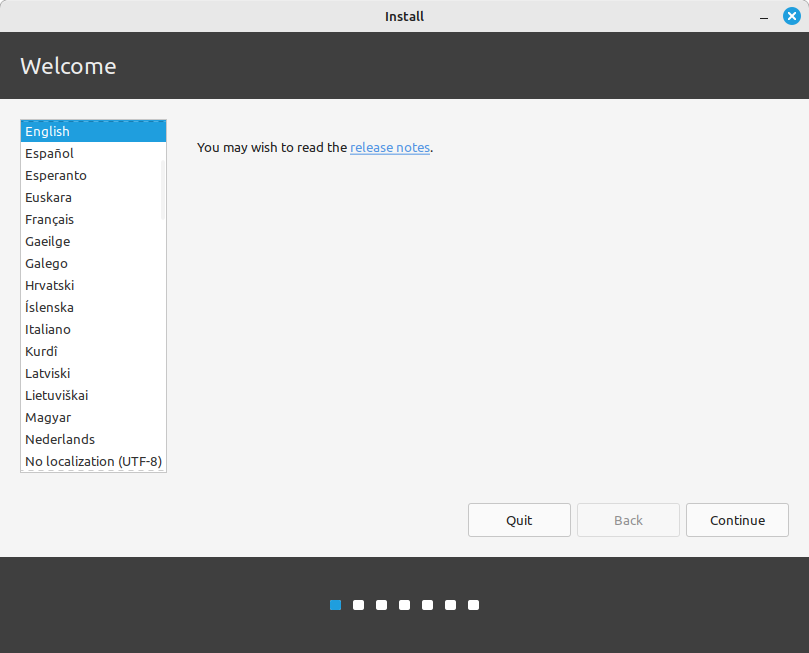Select Kurdî language
The height and width of the screenshot is (653, 809).
[x=93, y=352]
